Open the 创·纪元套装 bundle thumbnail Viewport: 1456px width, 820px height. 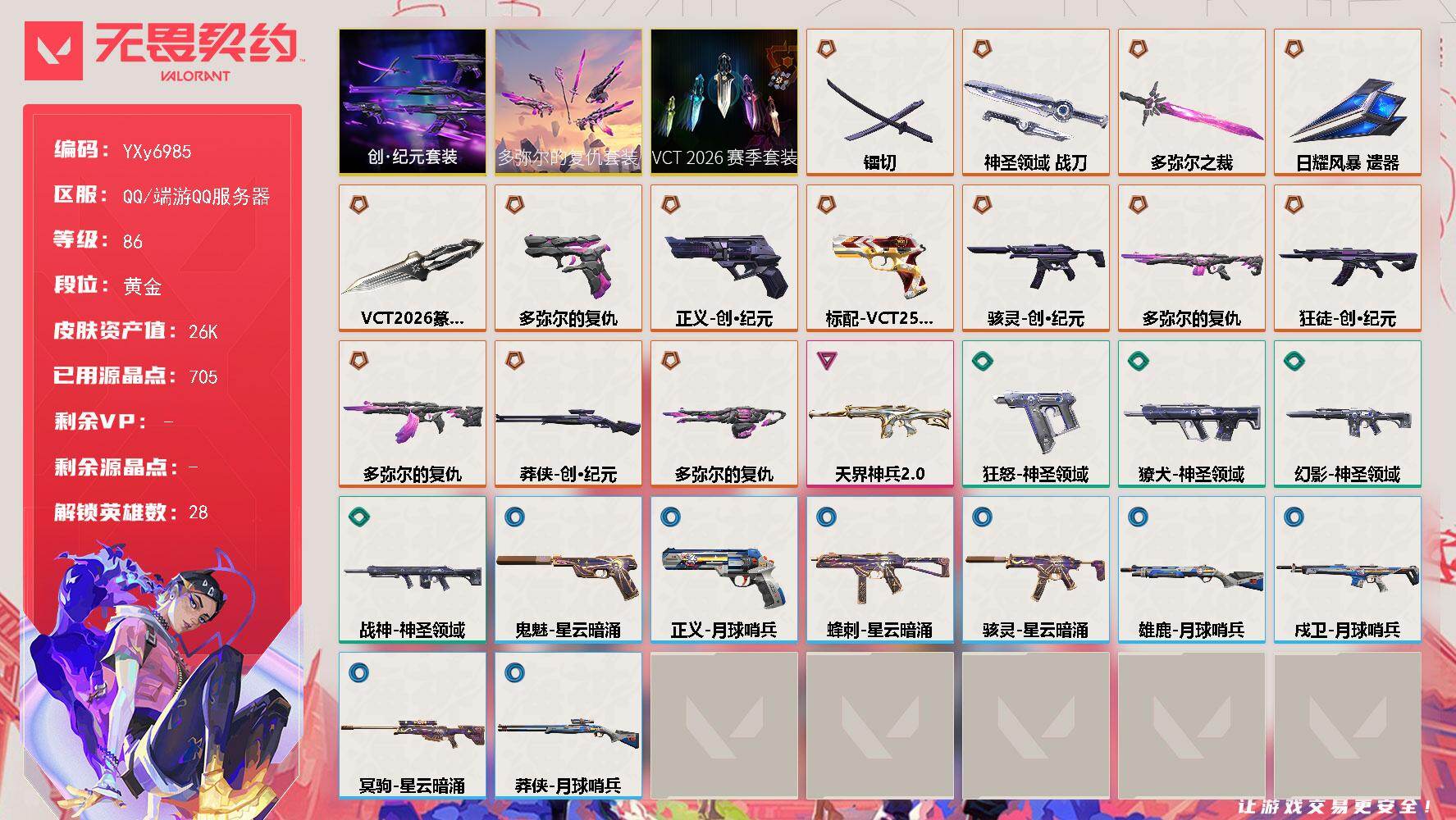tap(413, 102)
